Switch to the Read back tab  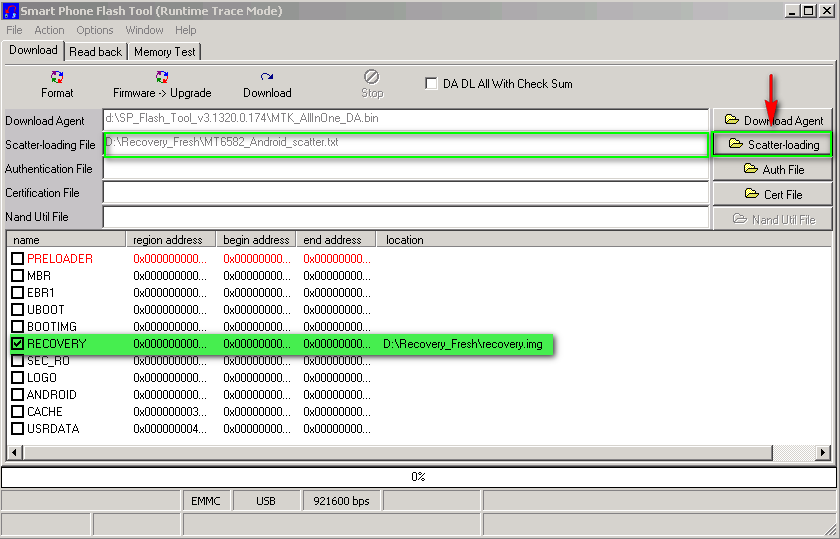coord(95,52)
